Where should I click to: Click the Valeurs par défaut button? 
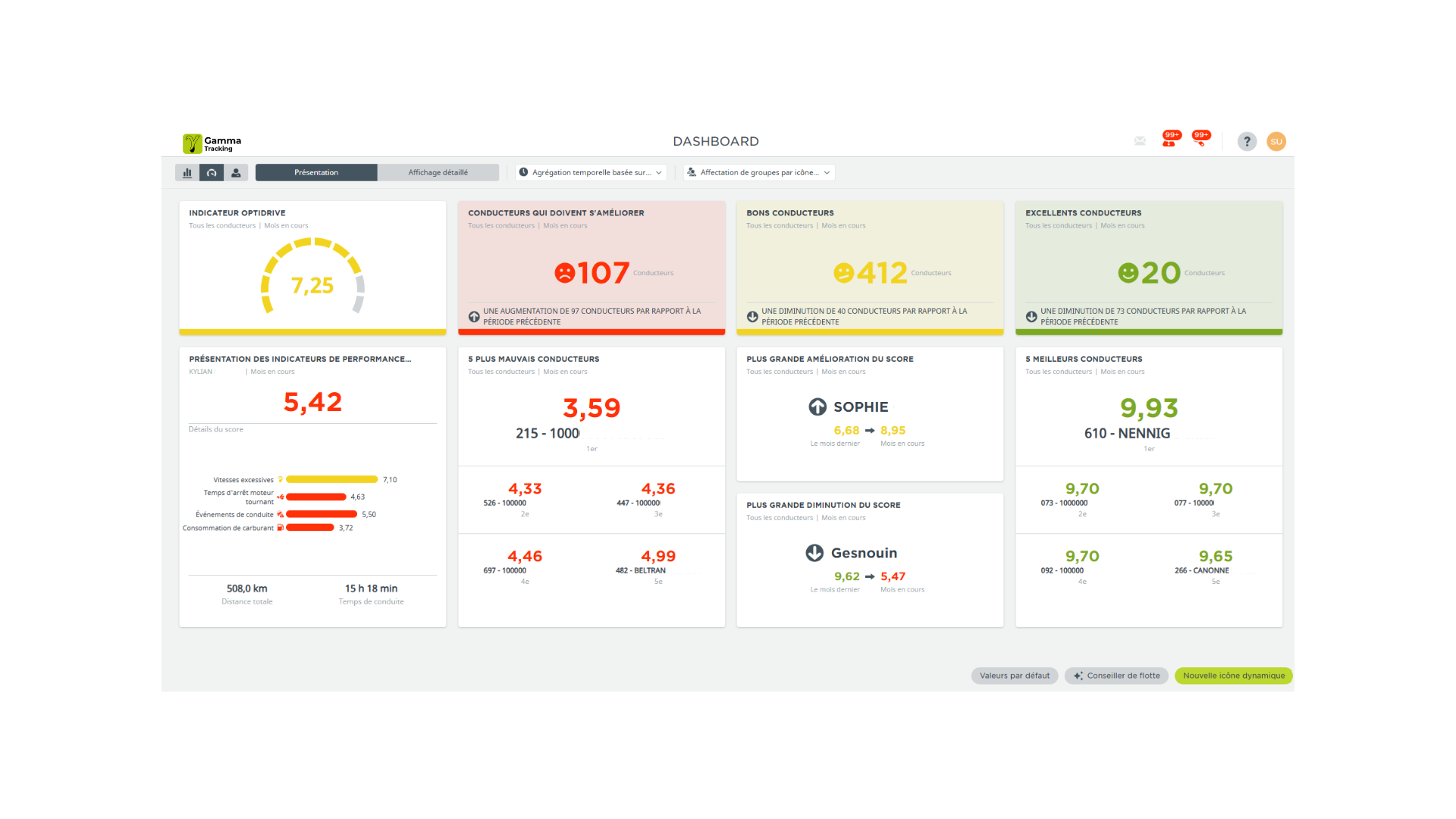pos(1014,676)
